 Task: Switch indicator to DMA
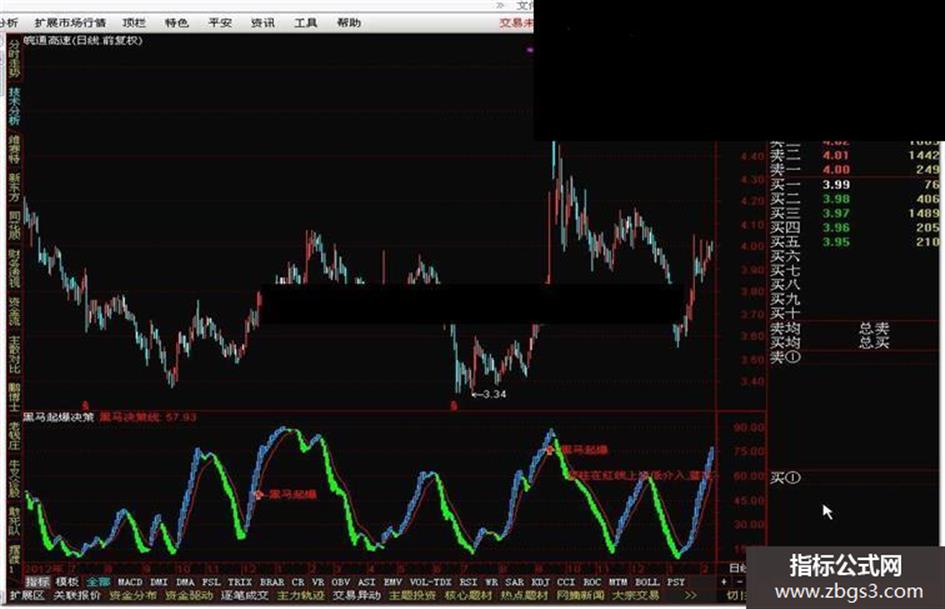coord(185,582)
